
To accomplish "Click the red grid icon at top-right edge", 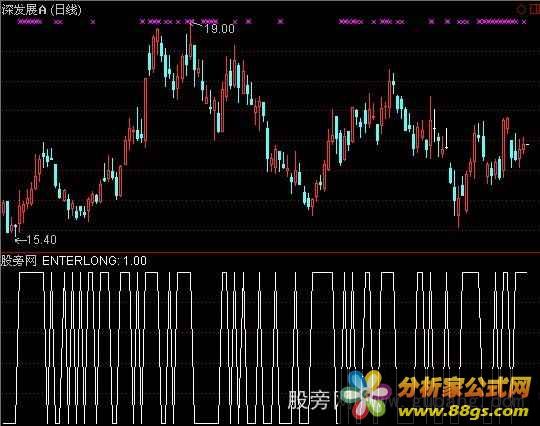I will tap(535, 10).
